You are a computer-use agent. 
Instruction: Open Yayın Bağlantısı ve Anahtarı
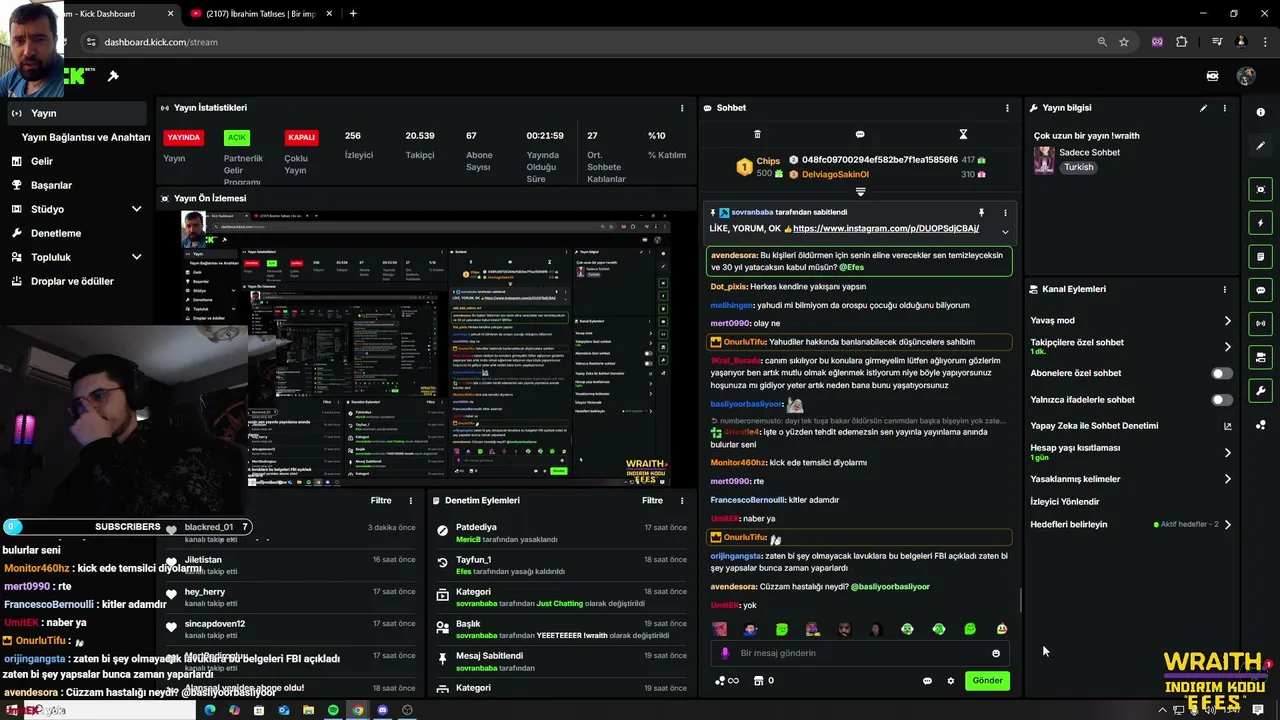click(86, 137)
